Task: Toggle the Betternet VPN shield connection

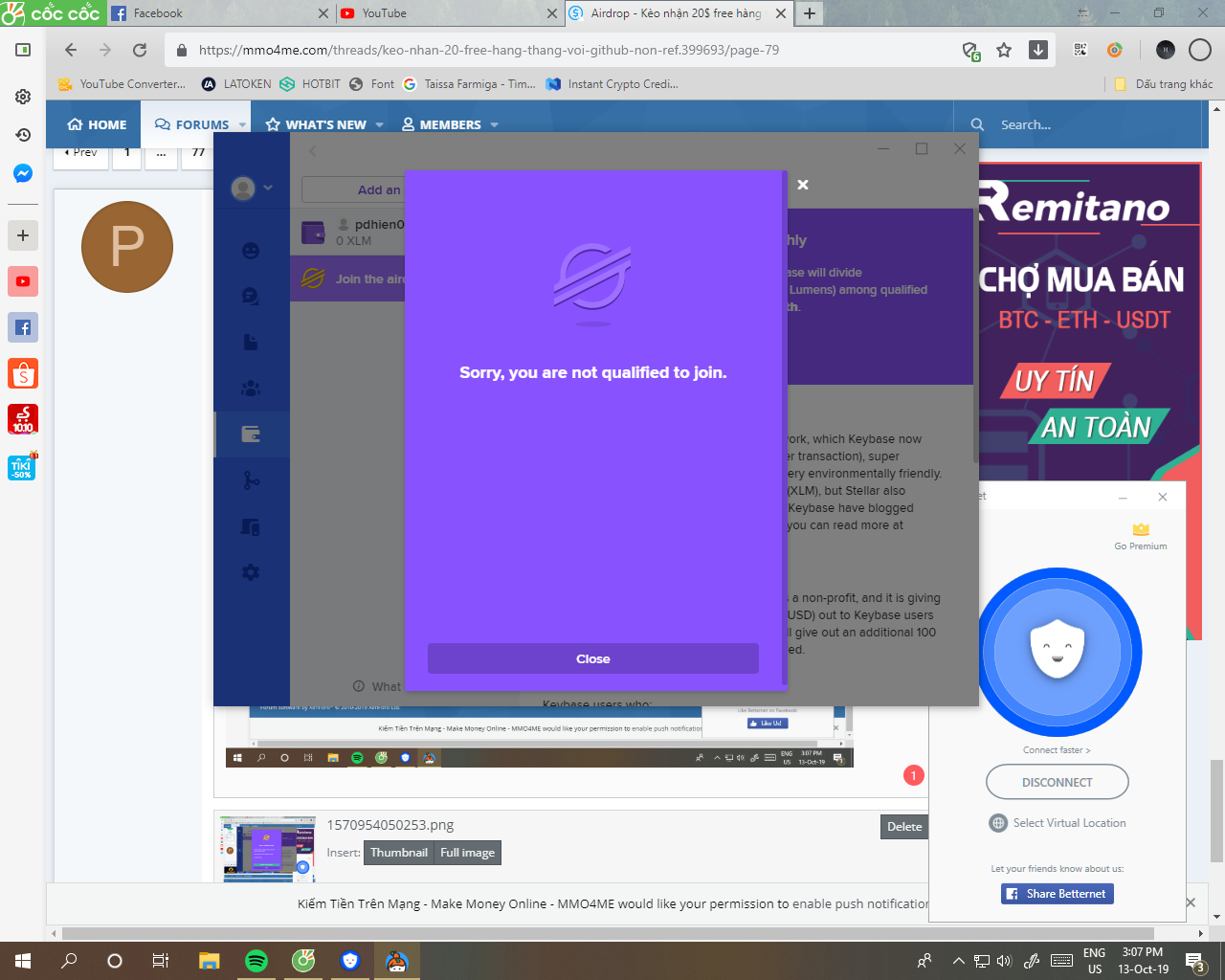Action: 1058,653
